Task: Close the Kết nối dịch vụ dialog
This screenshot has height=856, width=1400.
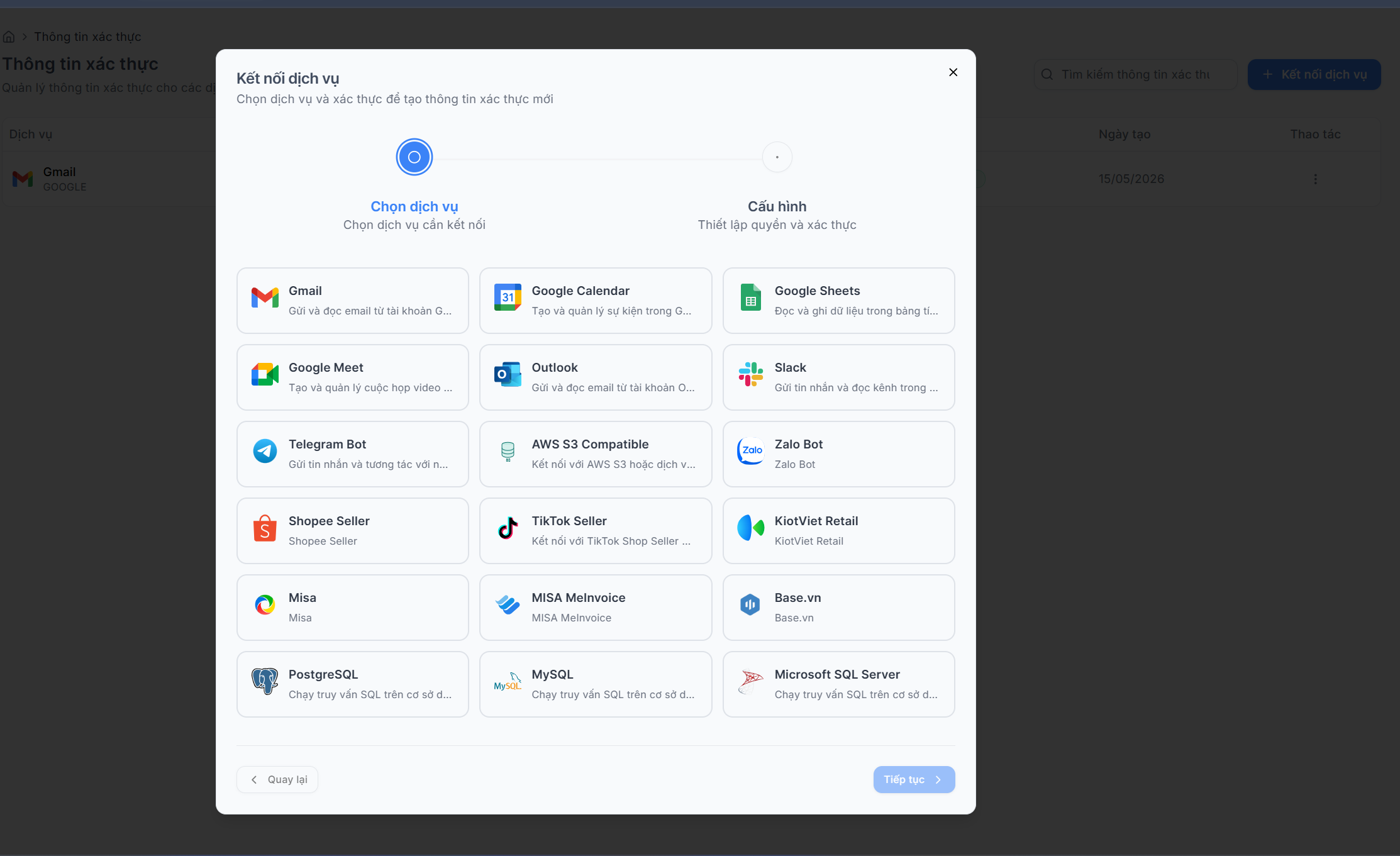Action: pyautogui.click(x=953, y=72)
